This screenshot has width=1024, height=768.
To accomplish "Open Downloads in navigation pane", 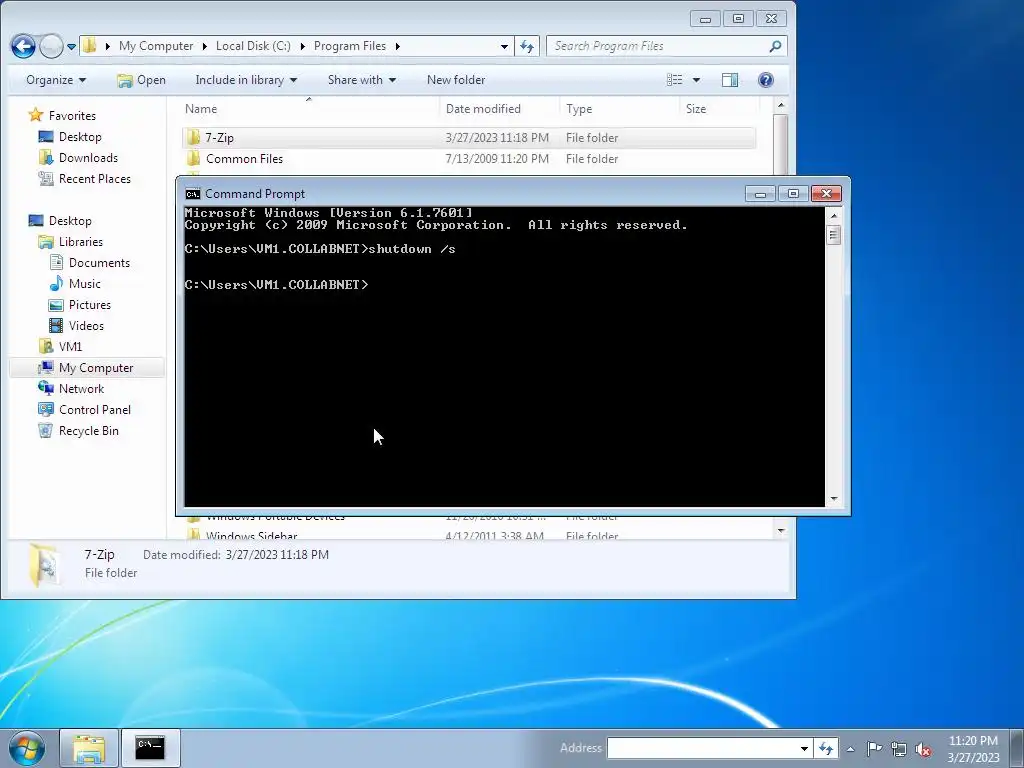I will coord(78,157).
